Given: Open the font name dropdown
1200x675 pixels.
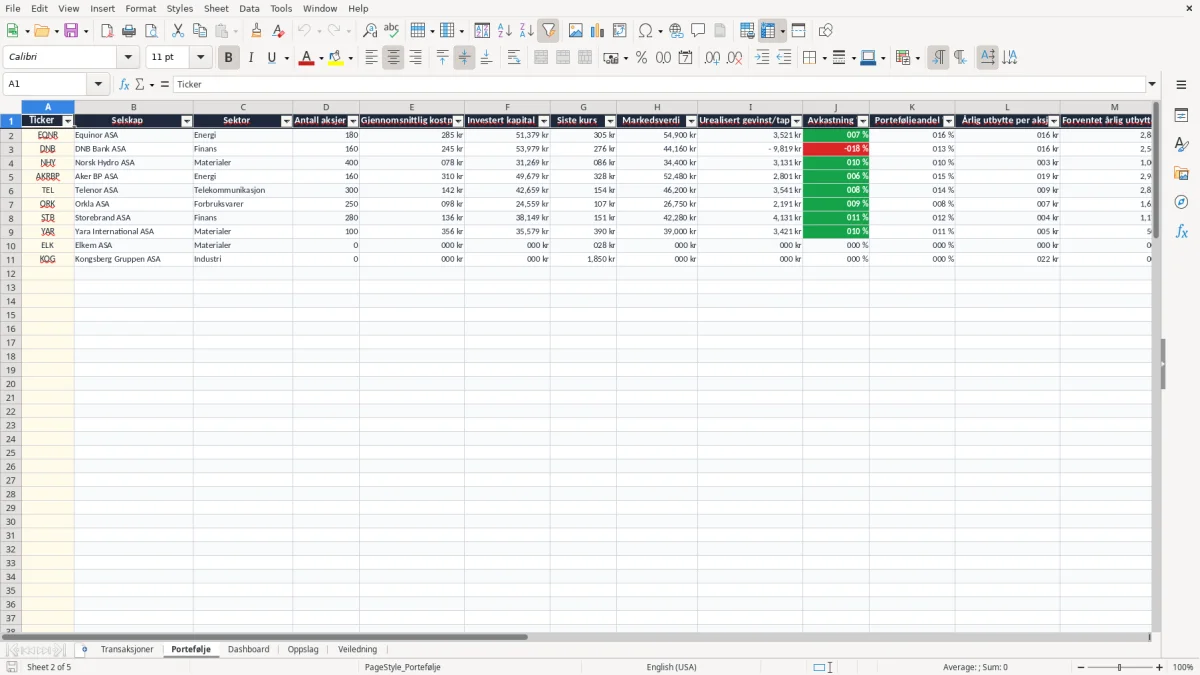Looking at the screenshot, I should [x=129, y=58].
